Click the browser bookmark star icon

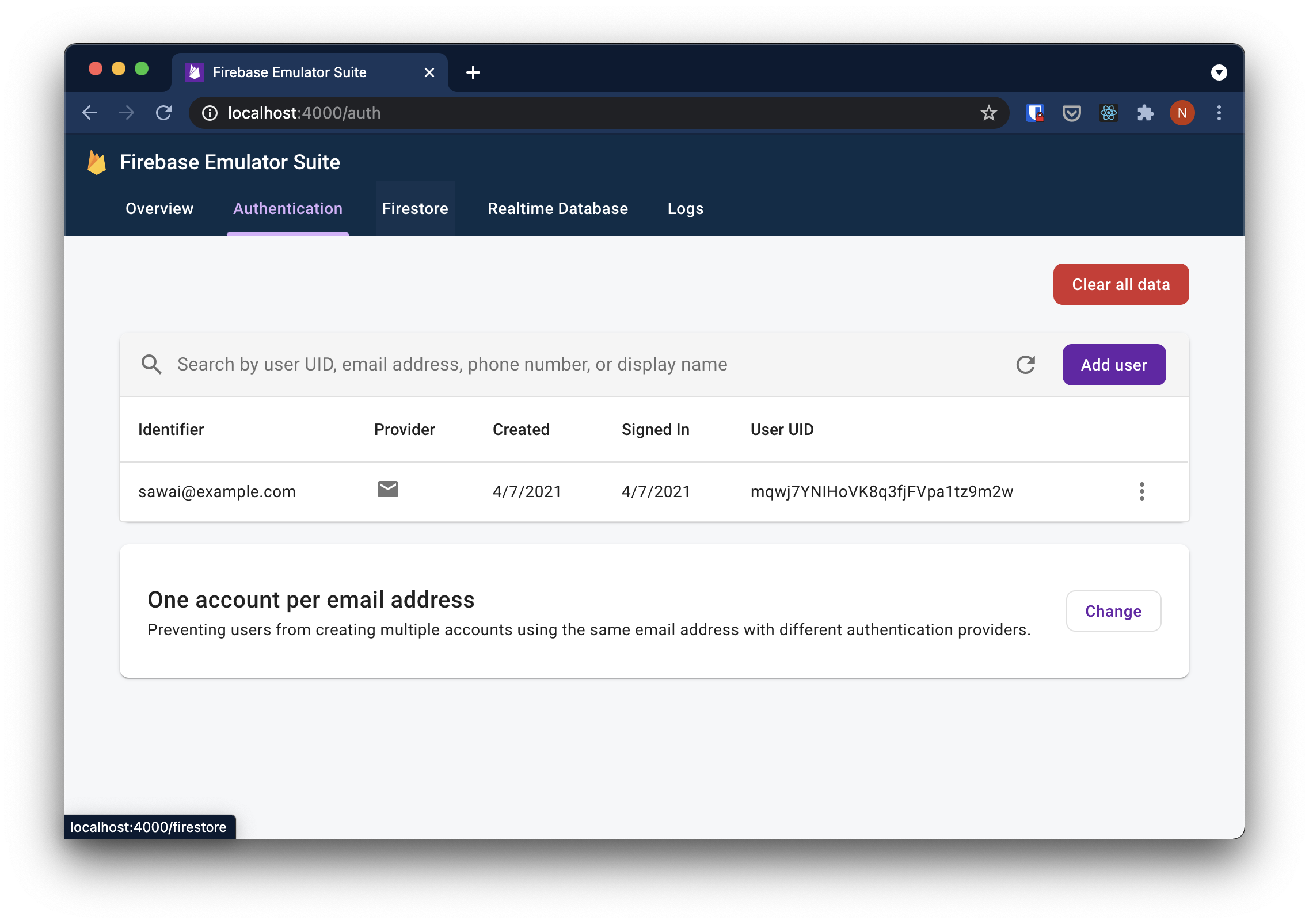tap(987, 112)
